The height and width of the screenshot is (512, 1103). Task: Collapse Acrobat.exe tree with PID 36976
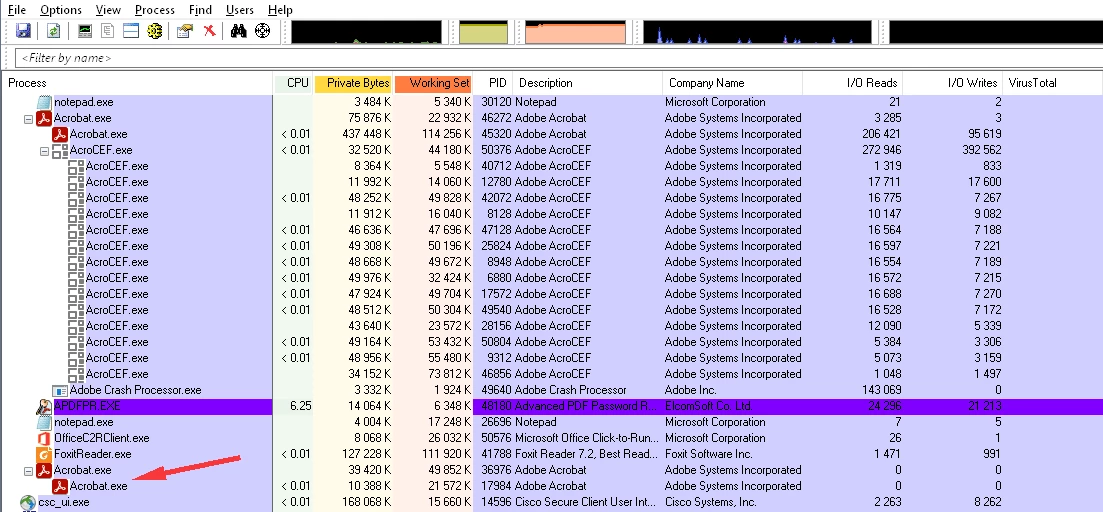pyautogui.click(x=28, y=471)
